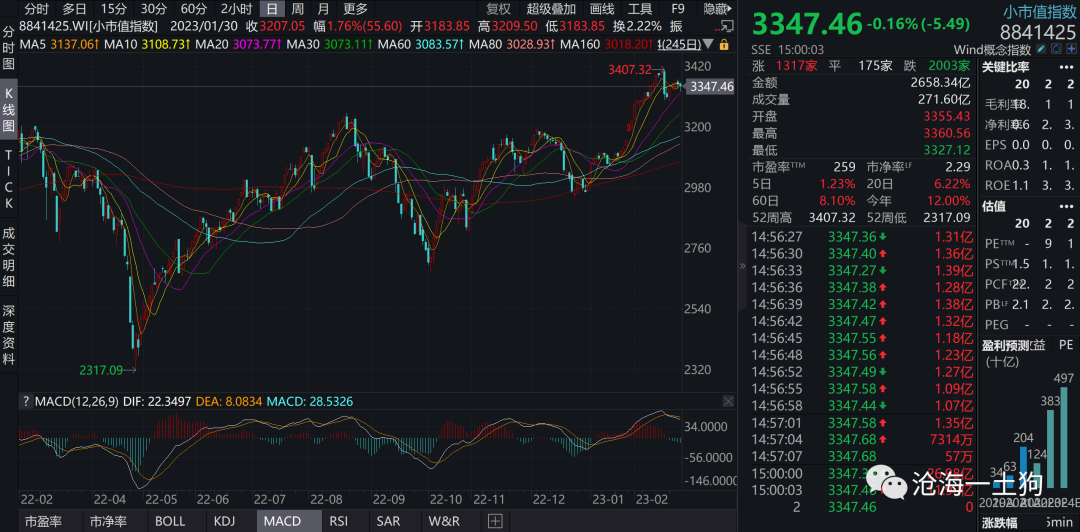Click the 14:56:27 tick trade row

point(861,236)
